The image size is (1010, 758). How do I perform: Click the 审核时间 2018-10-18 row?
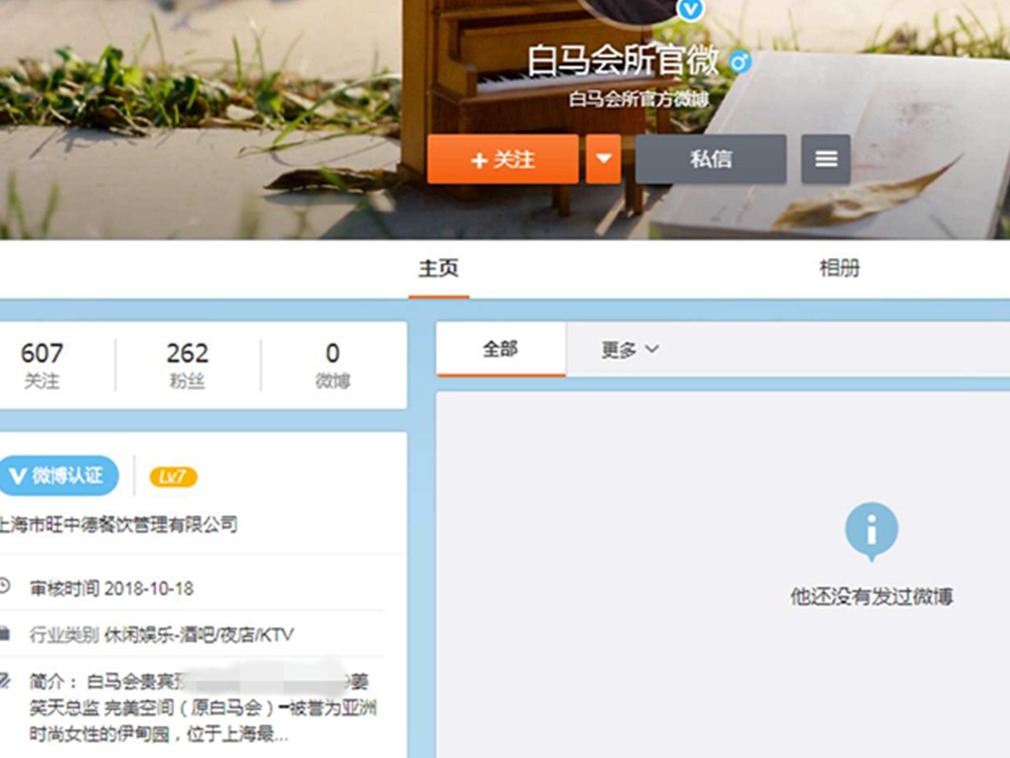point(111,588)
